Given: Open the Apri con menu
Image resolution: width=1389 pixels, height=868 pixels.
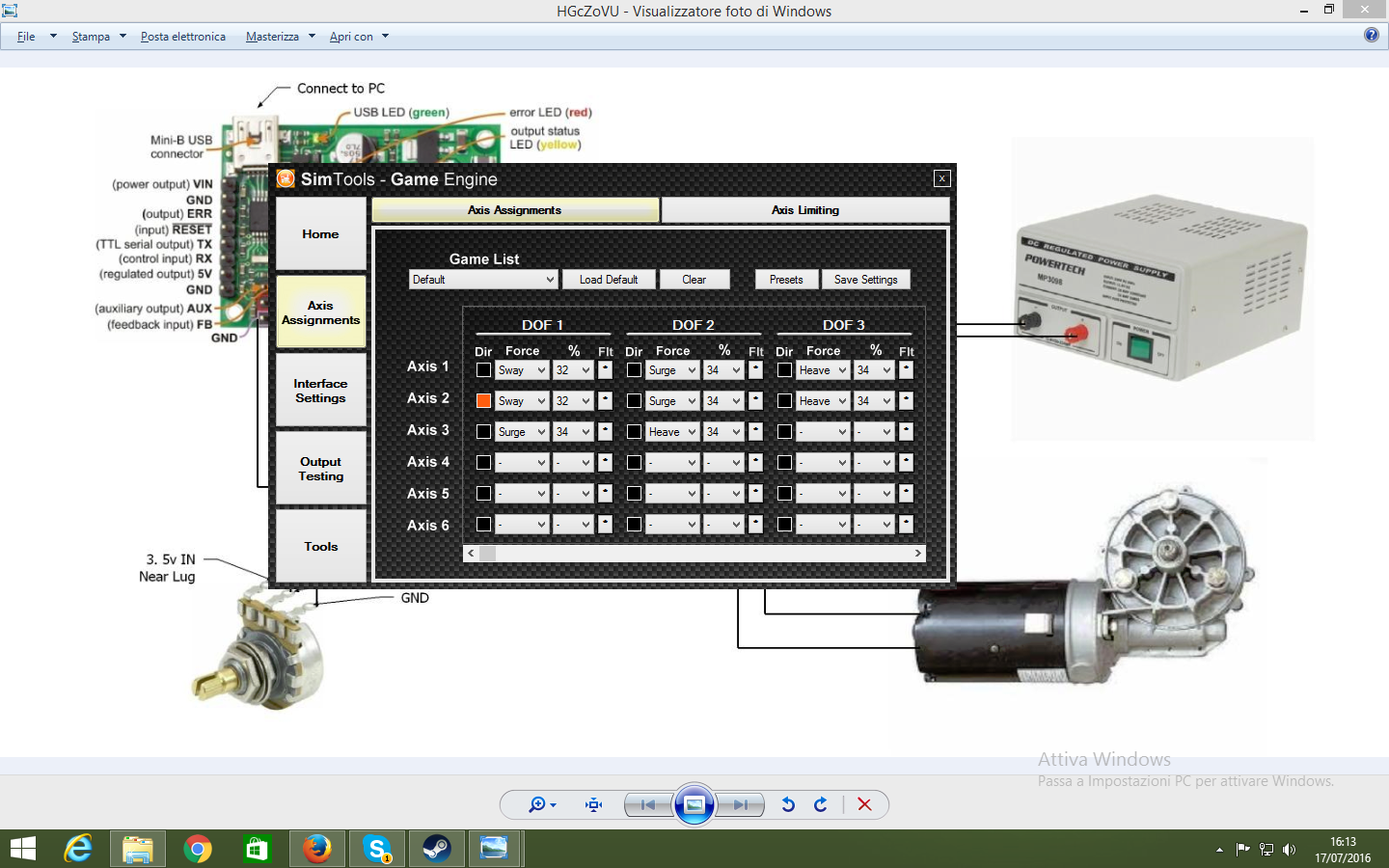Looking at the screenshot, I should [x=351, y=37].
